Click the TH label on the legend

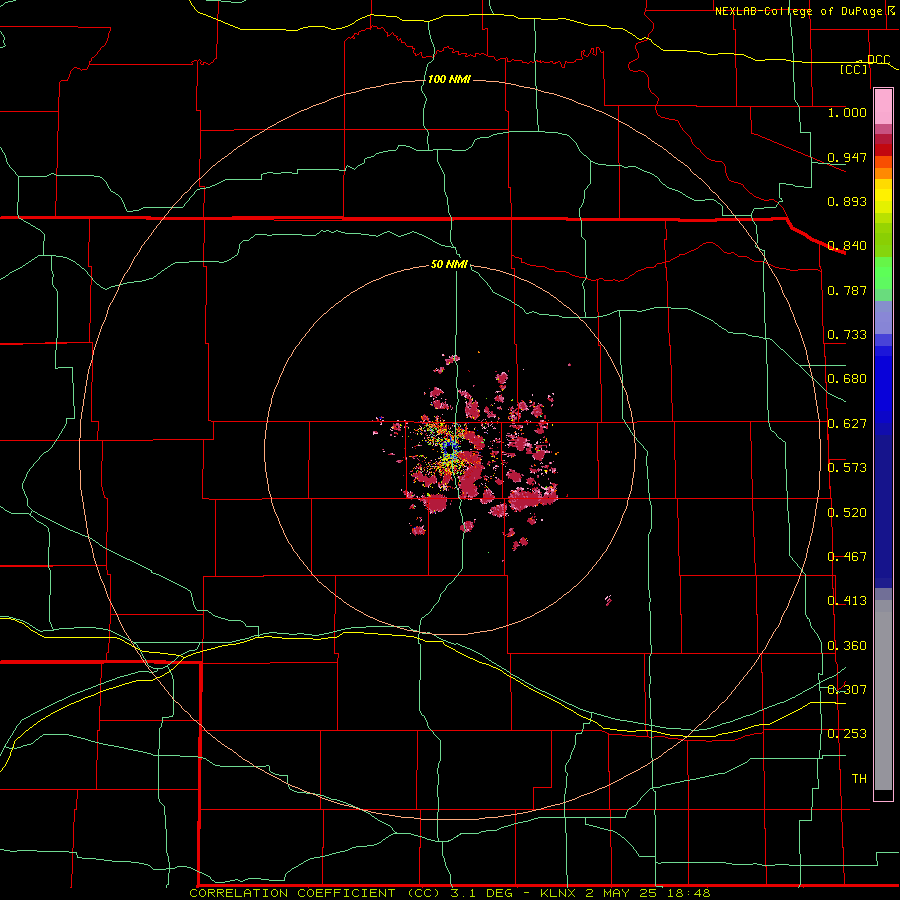click(x=859, y=779)
